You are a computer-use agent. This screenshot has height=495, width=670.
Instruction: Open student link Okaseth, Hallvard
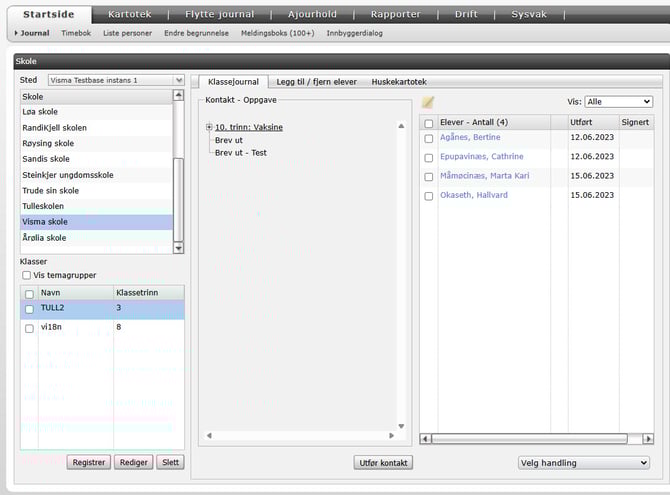pyautogui.click(x=477, y=195)
